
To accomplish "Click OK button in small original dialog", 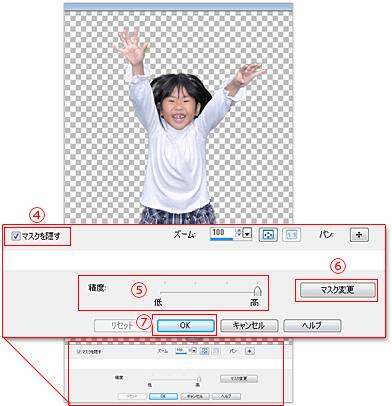I will point(163,396).
